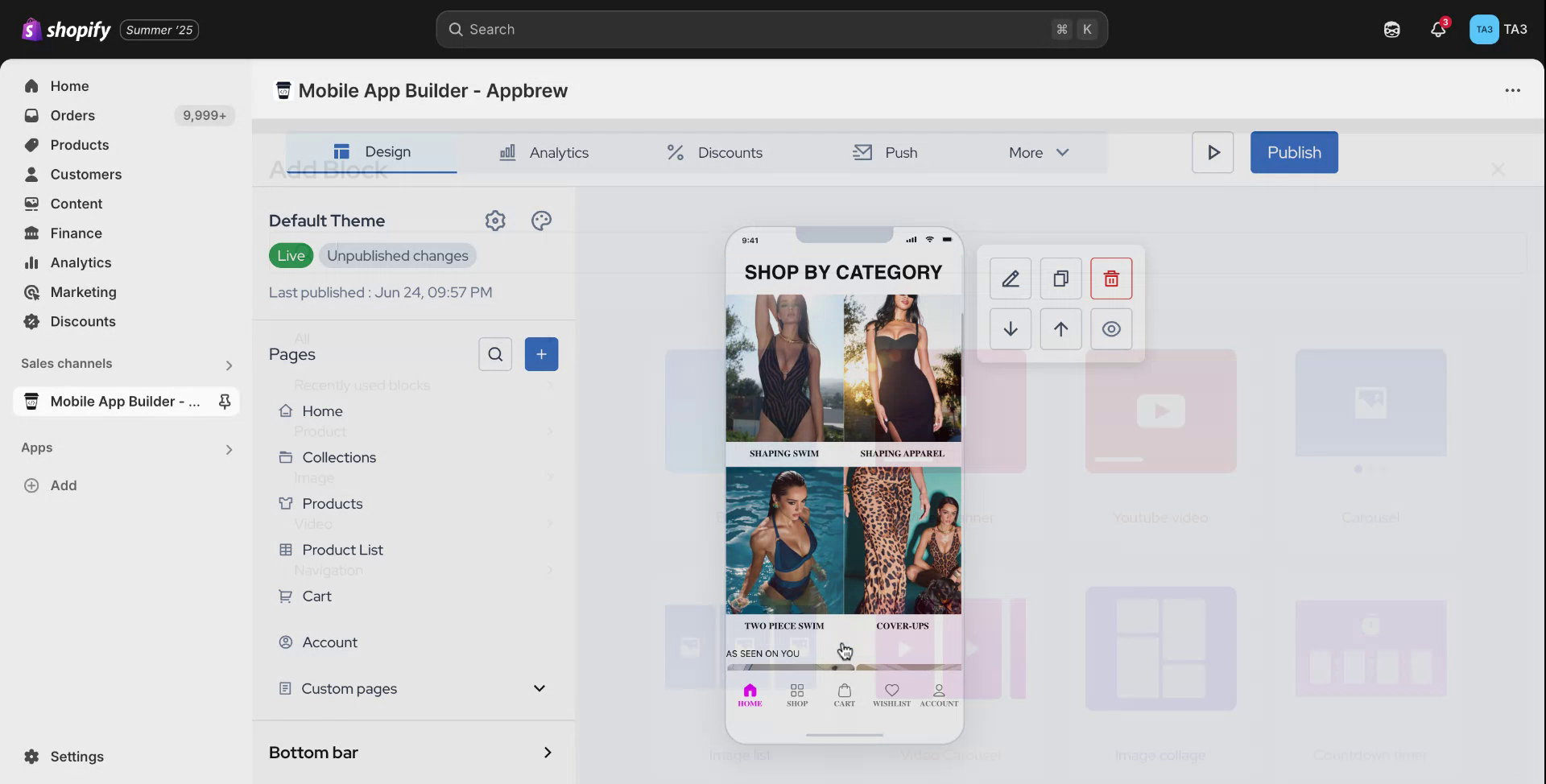Delete block using red trash icon

[1111, 279]
